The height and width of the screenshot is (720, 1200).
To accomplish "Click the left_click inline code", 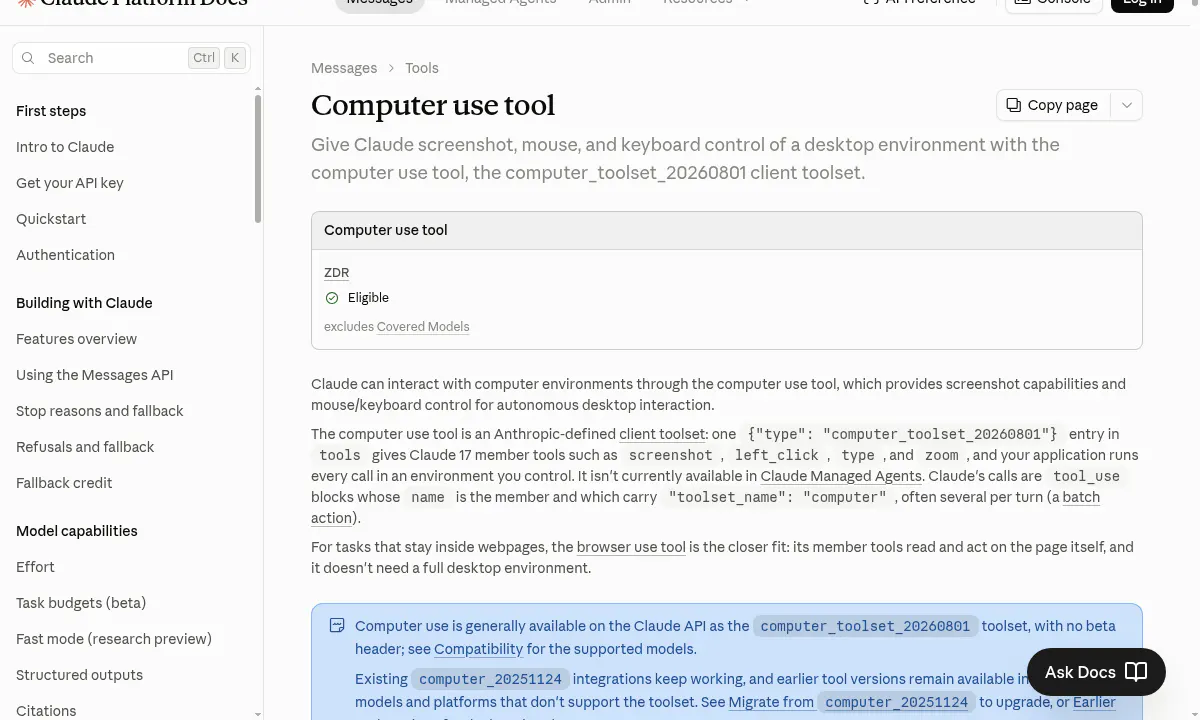I will click(x=777, y=455).
